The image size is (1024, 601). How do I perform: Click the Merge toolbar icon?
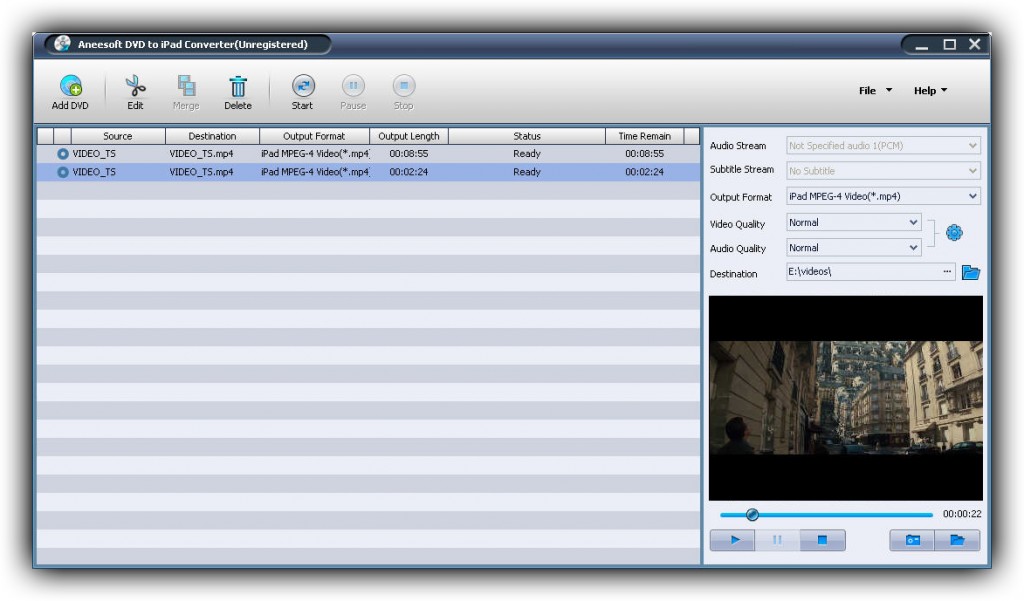point(186,86)
